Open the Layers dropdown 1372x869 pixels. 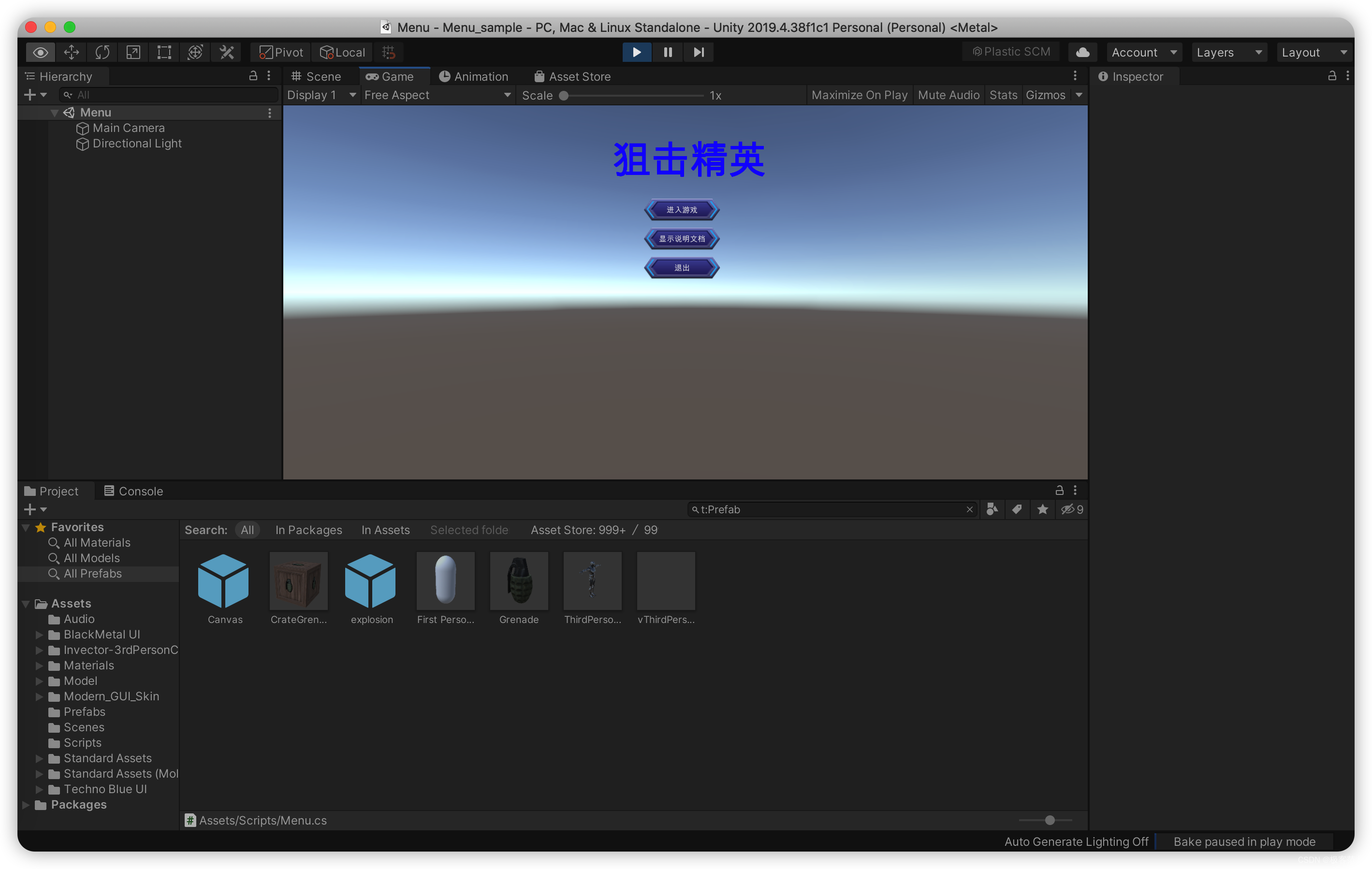point(1228,52)
